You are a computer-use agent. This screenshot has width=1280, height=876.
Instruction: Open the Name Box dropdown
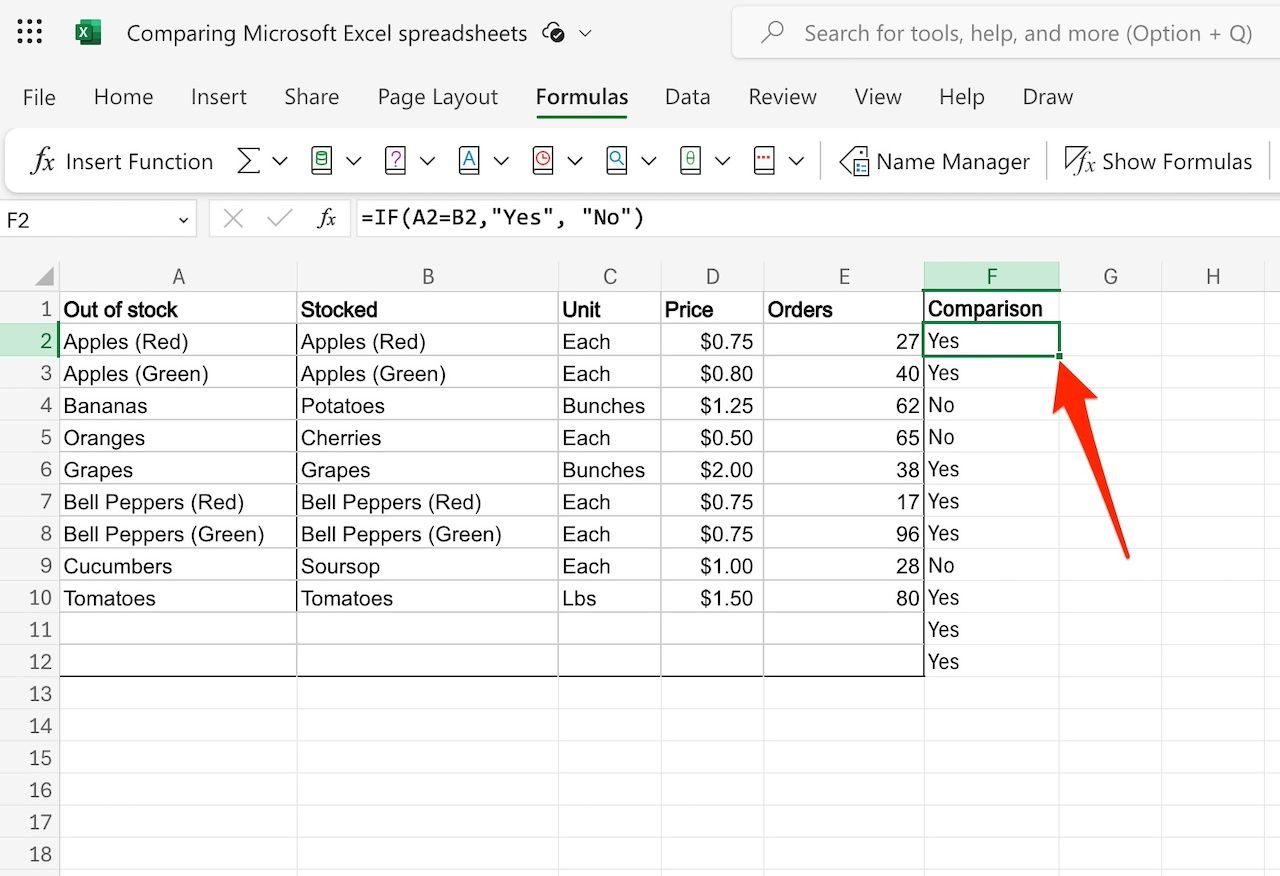point(183,220)
